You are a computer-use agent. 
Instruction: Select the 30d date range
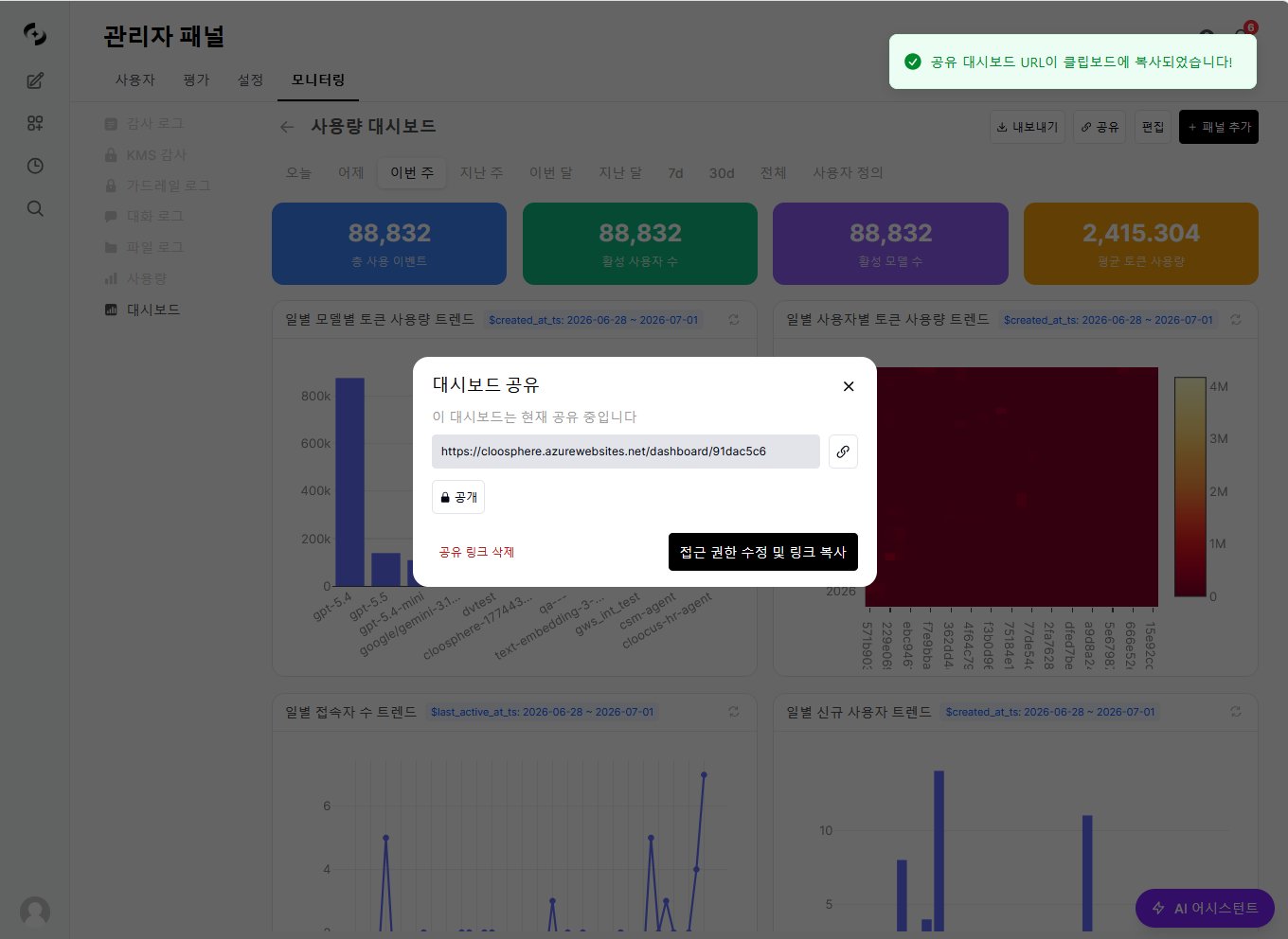[722, 173]
